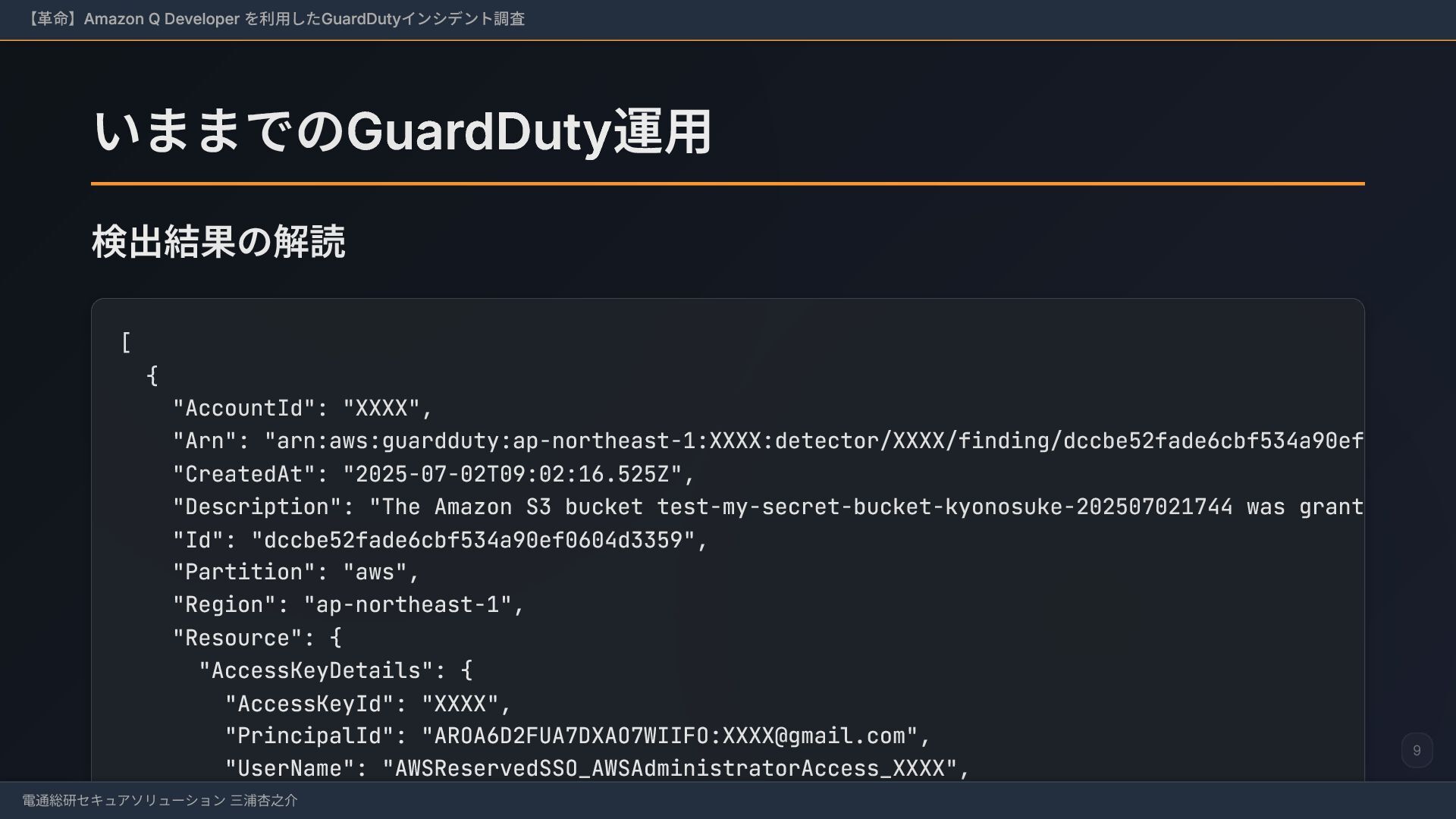Click the "Region": "ap-northeast-1" line

pyautogui.click(x=349, y=604)
